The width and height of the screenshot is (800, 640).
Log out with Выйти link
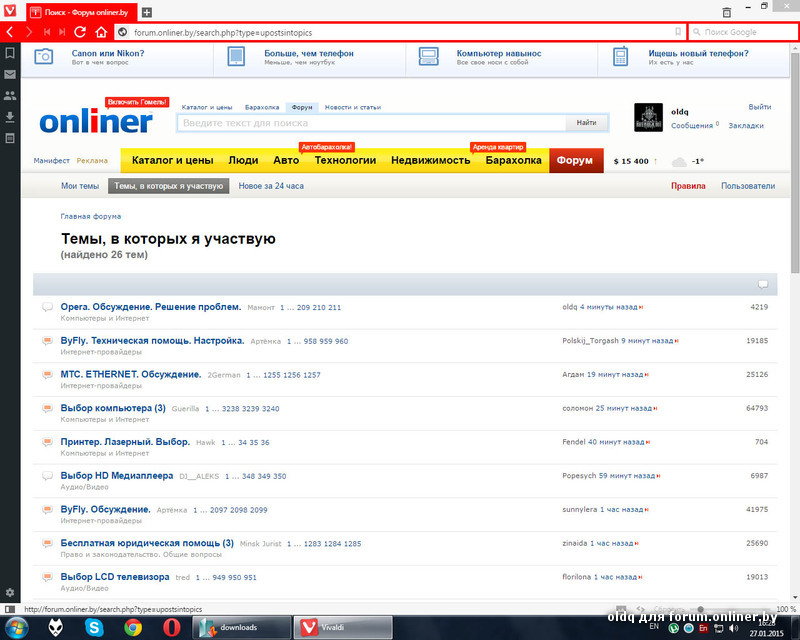(x=760, y=107)
